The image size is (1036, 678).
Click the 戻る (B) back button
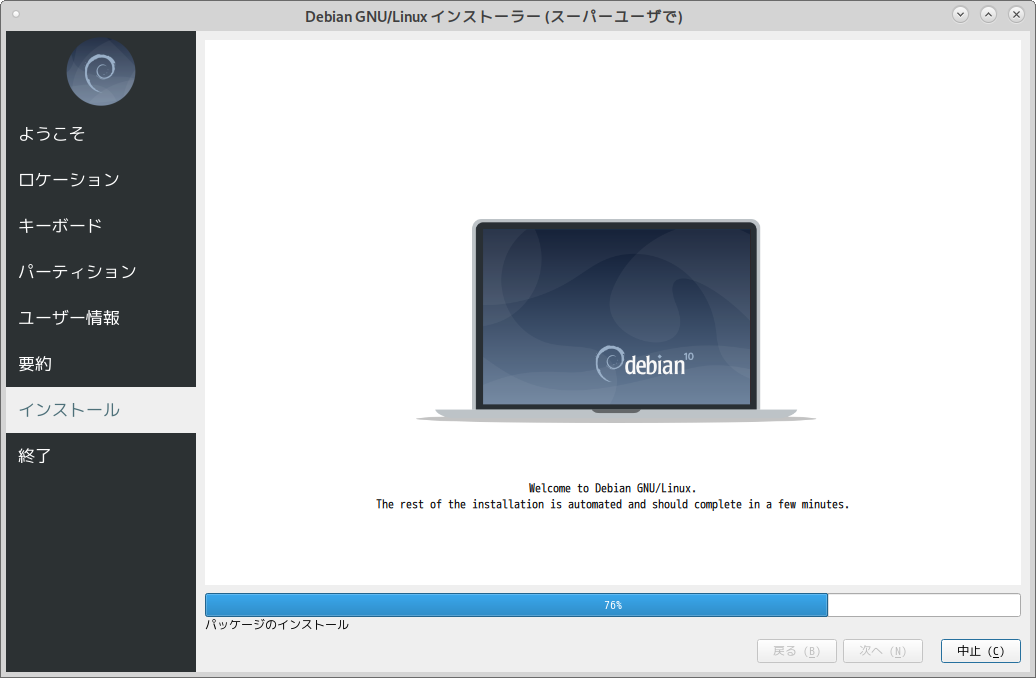tap(797, 651)
